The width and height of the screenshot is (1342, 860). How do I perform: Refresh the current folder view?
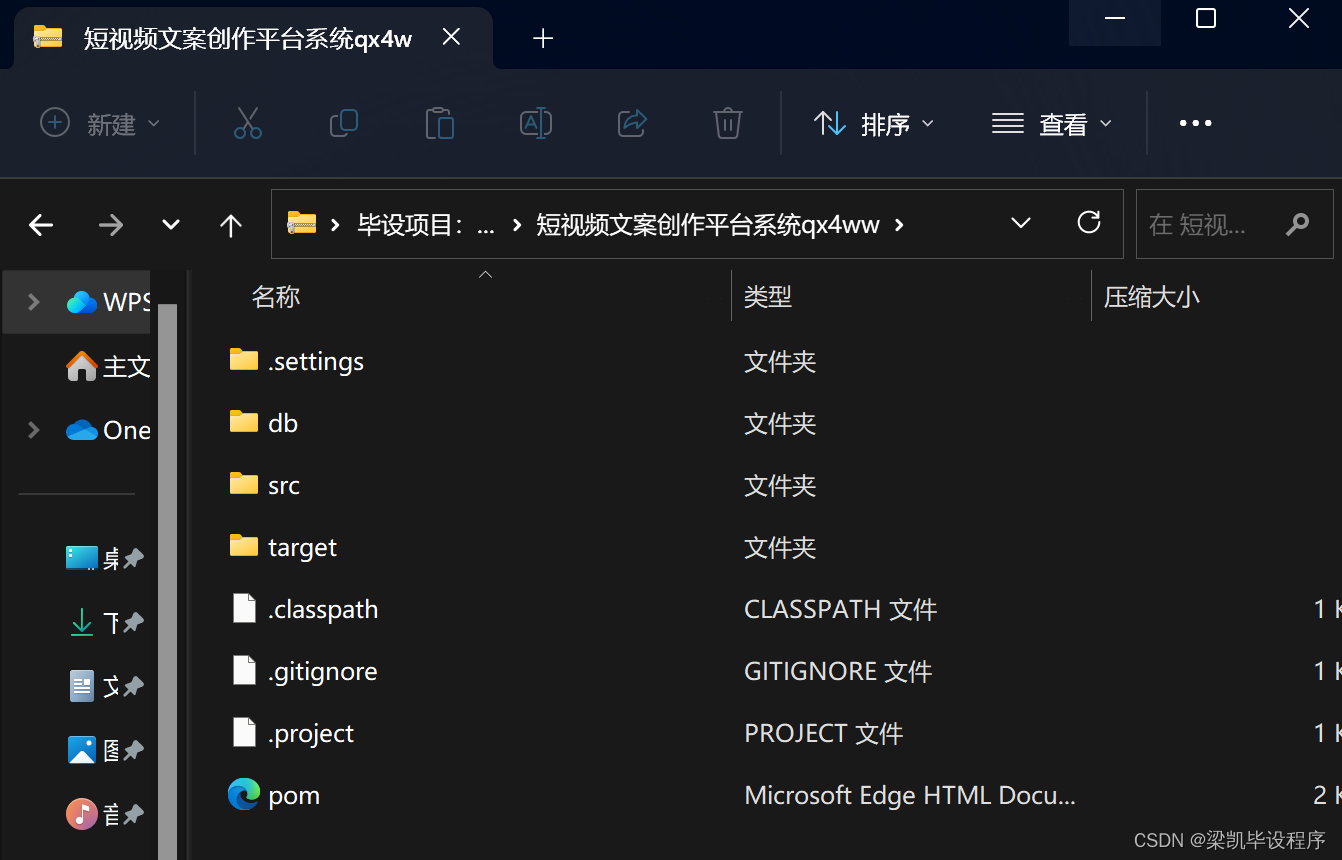point(1089,222)
